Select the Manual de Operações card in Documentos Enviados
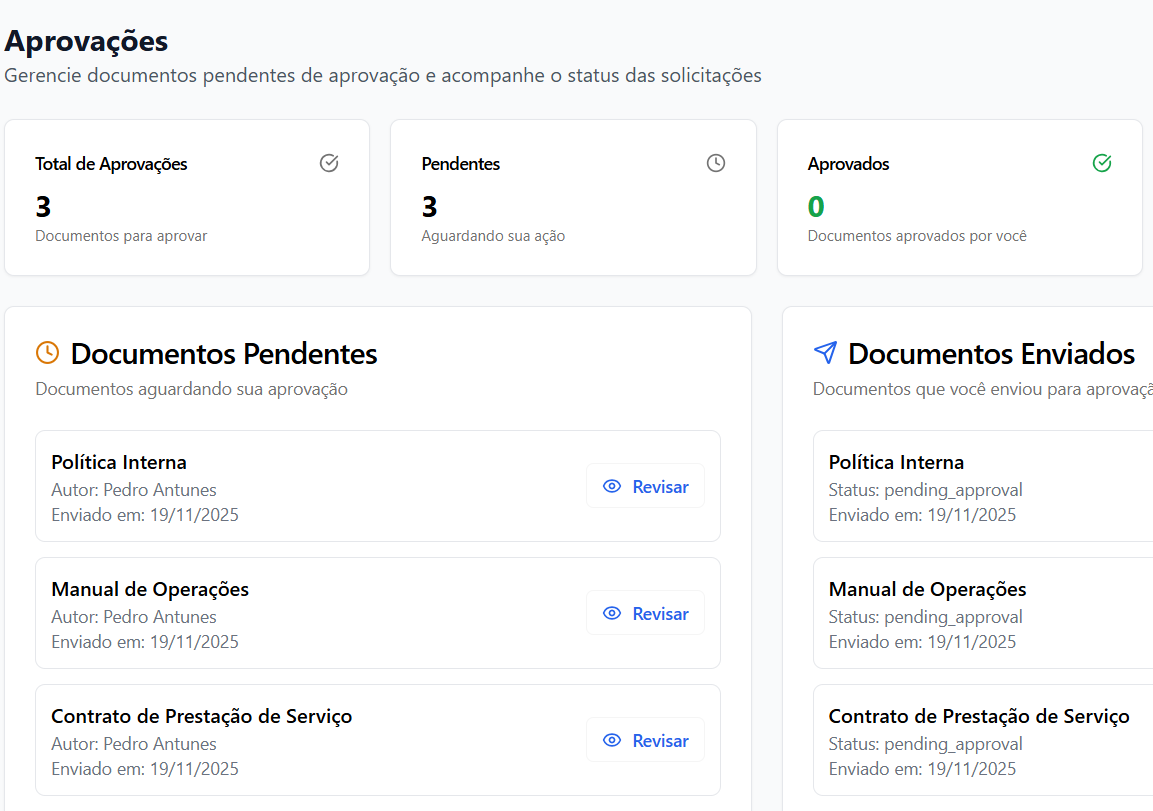1153x811 pixels. tap(980, 613)
